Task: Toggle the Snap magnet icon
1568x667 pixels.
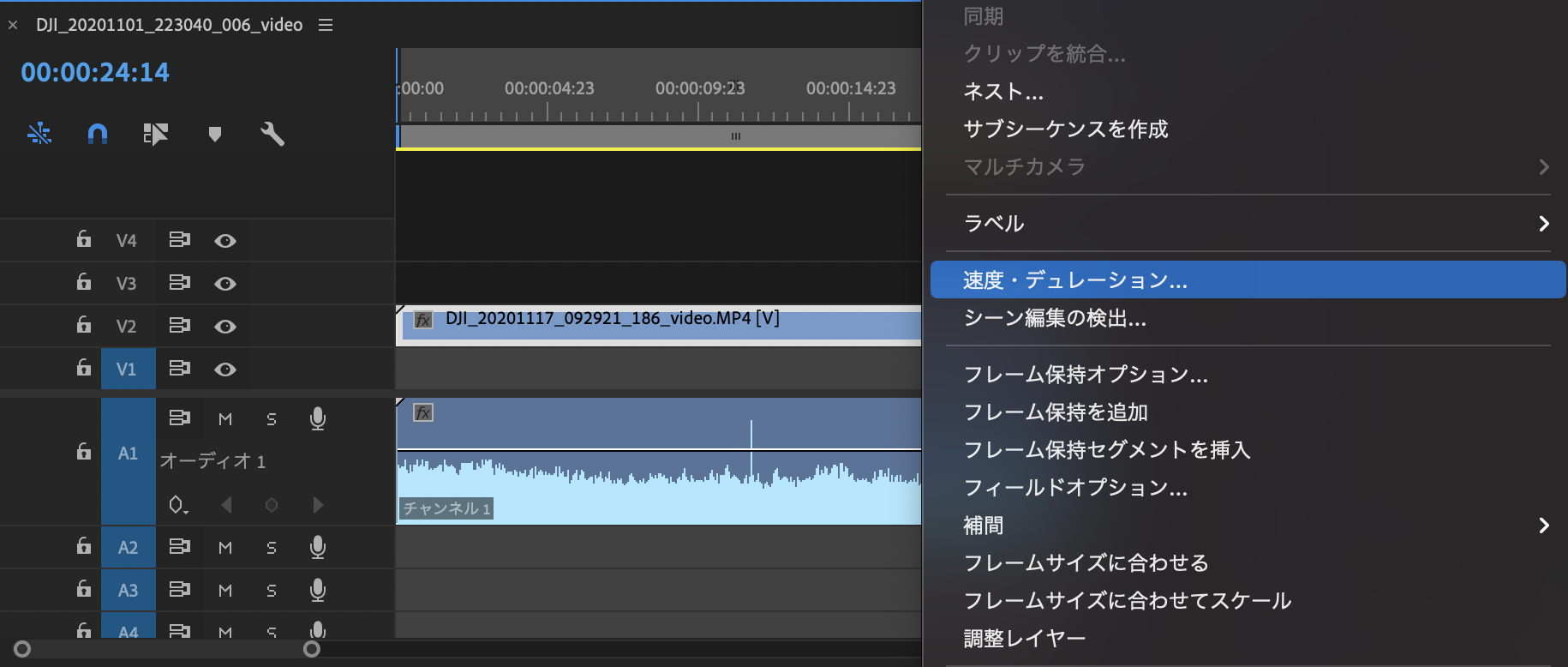Action: (98, 134)
